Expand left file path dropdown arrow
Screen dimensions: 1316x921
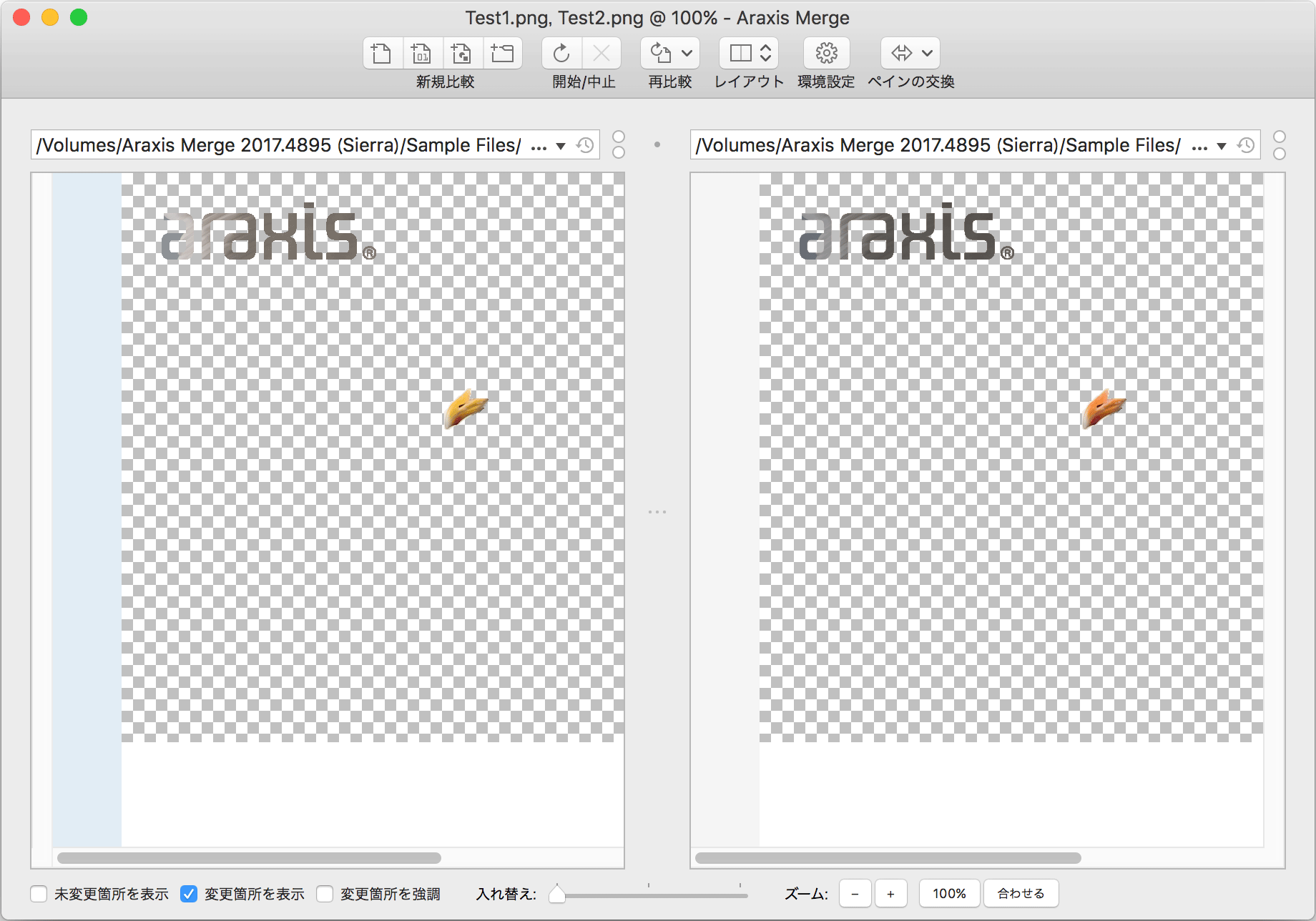point(561,146)
